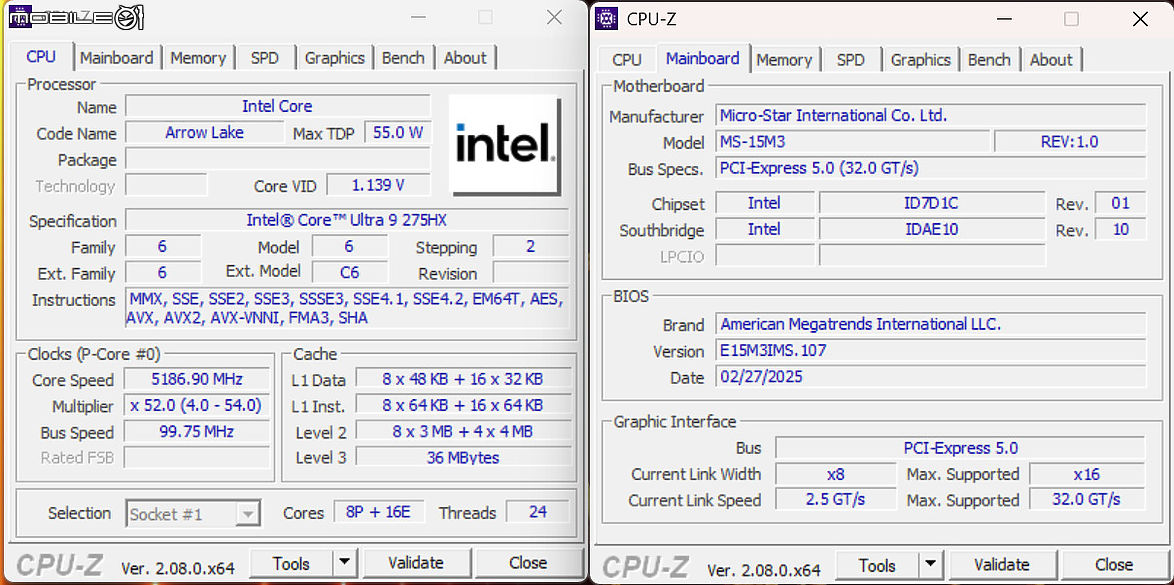Open Memory tab in right window
The height and width of the screenshot is (585, 1174).
(x=784, y=59)
